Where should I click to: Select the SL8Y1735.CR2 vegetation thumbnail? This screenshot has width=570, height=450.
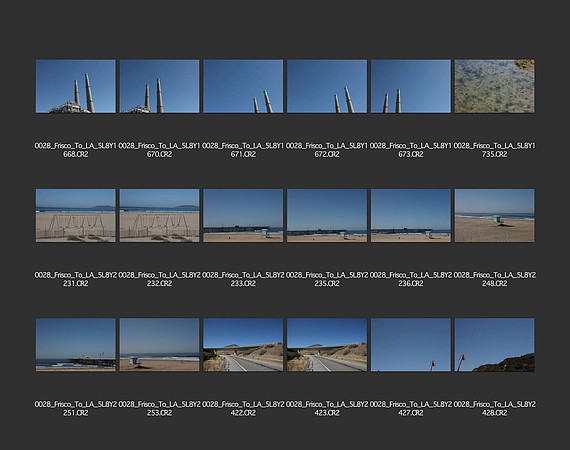coord(494,87)
